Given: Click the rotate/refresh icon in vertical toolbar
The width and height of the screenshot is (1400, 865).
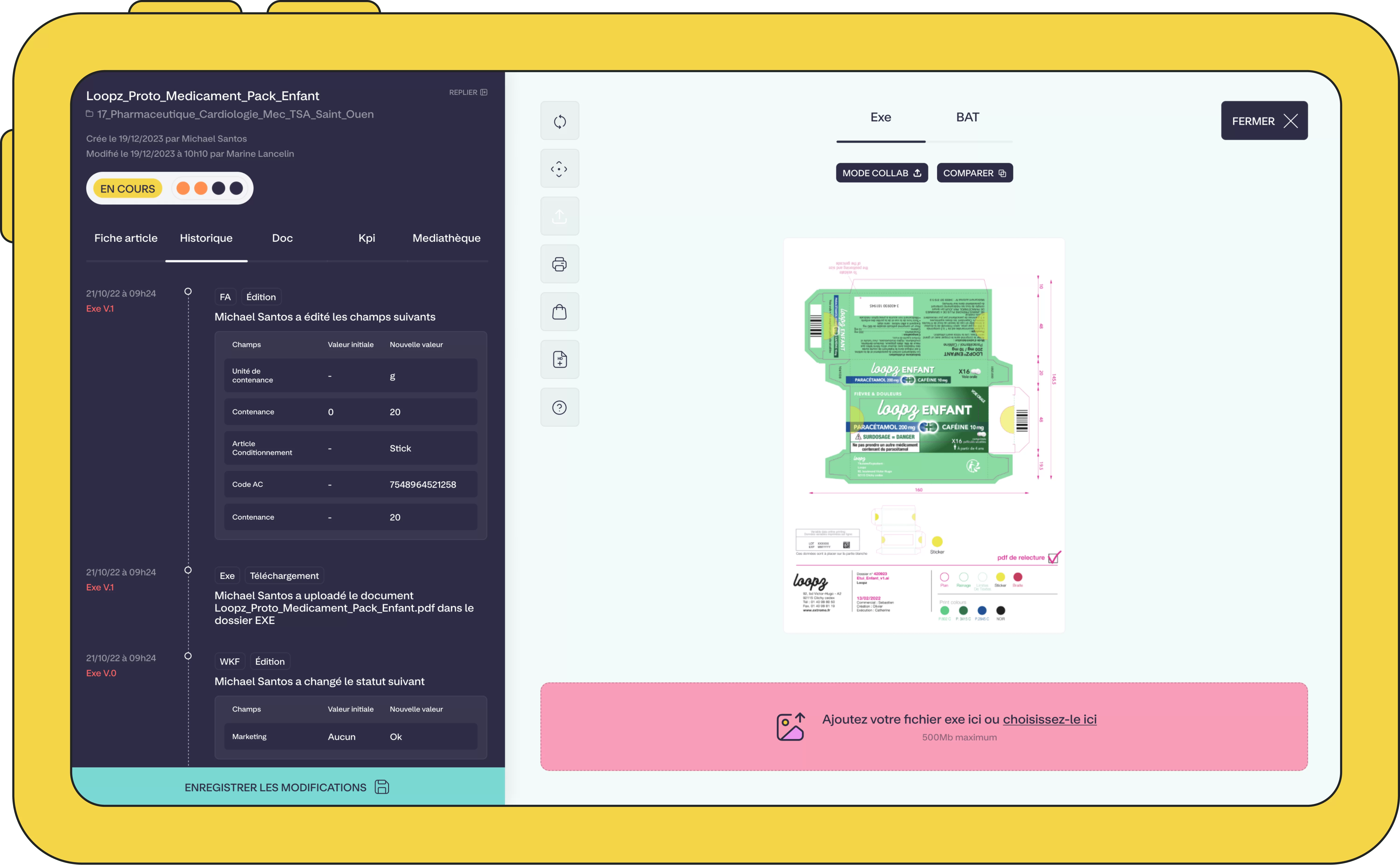Looking at the screenshot, I should (x=559, y=121).
